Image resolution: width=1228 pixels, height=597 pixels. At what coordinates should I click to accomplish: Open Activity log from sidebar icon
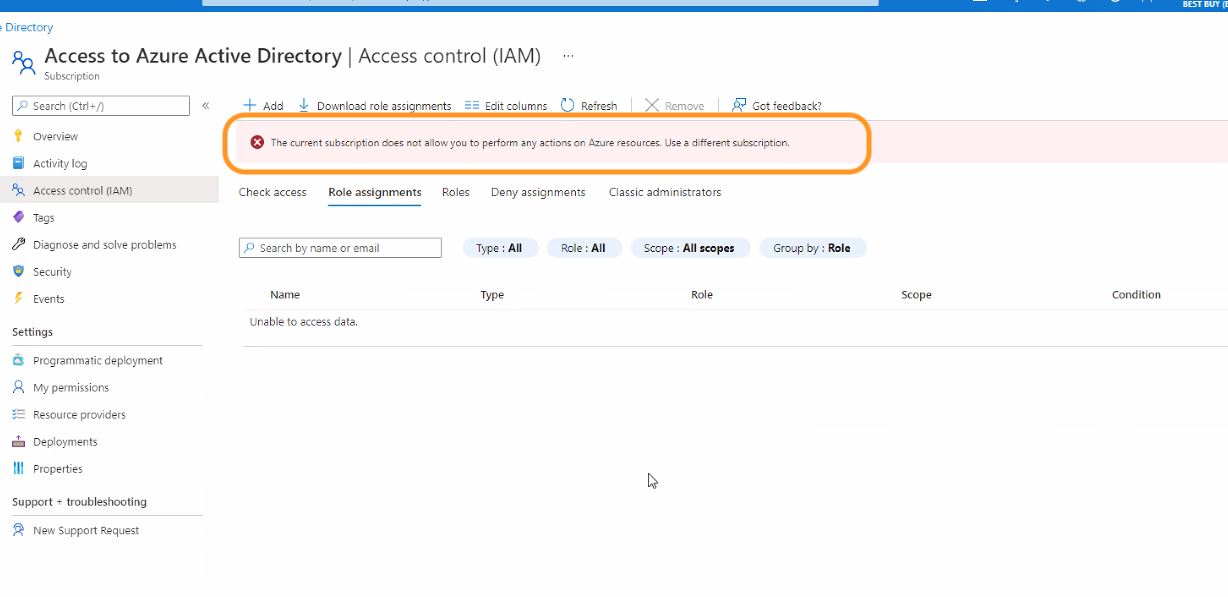pos(18,163)
